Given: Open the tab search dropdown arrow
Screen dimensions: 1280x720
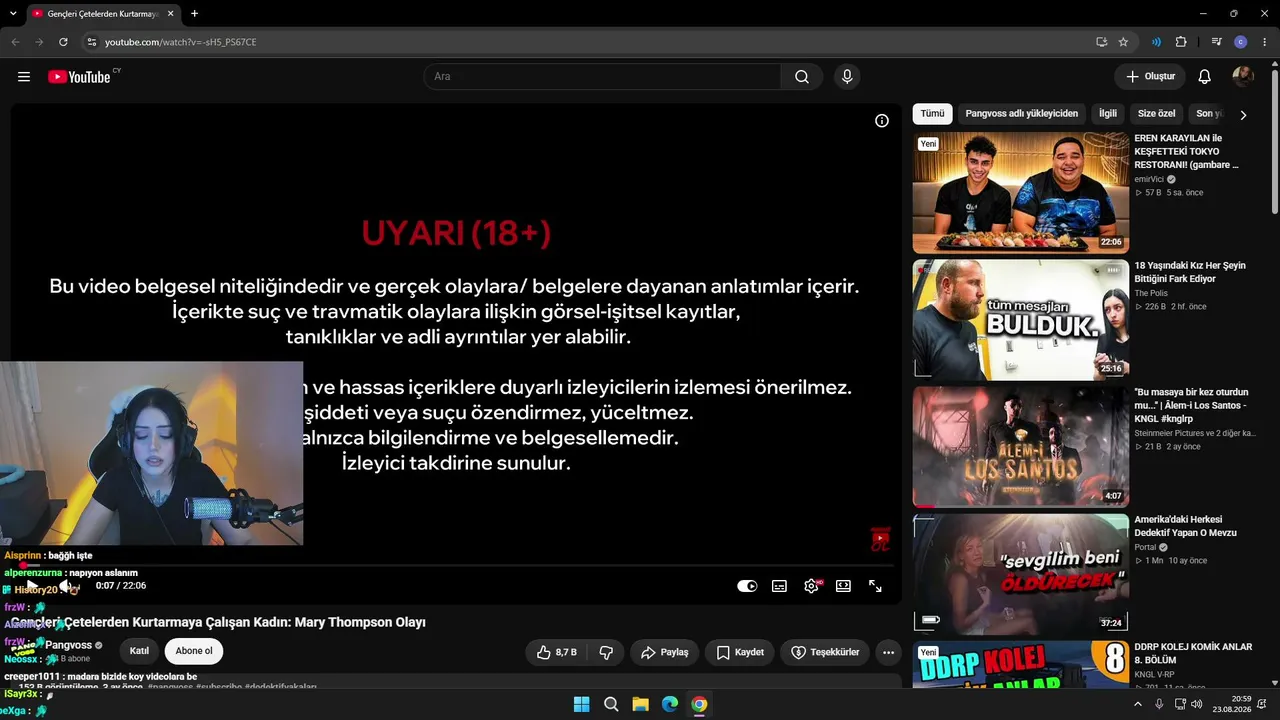Looking at the screenshot, I should pyautogui.click(x=13, y=14).
